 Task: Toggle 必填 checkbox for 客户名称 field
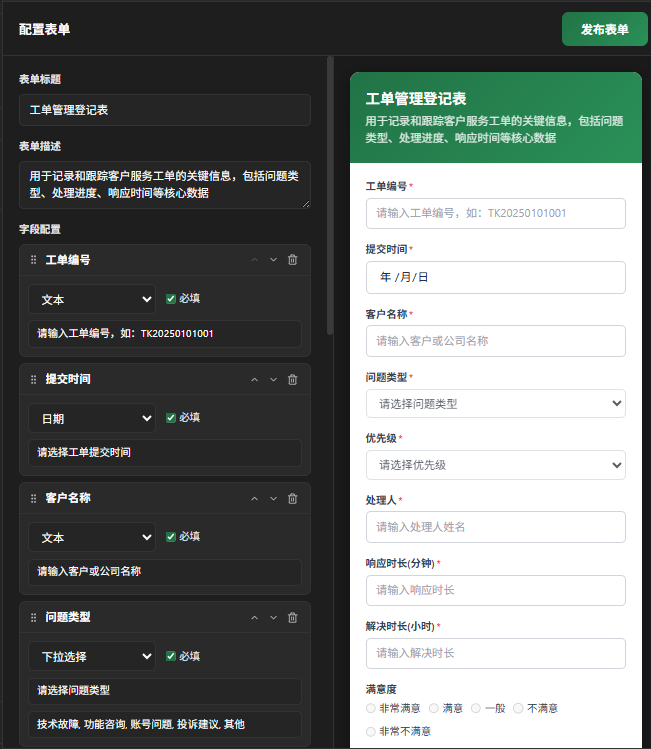171,537
